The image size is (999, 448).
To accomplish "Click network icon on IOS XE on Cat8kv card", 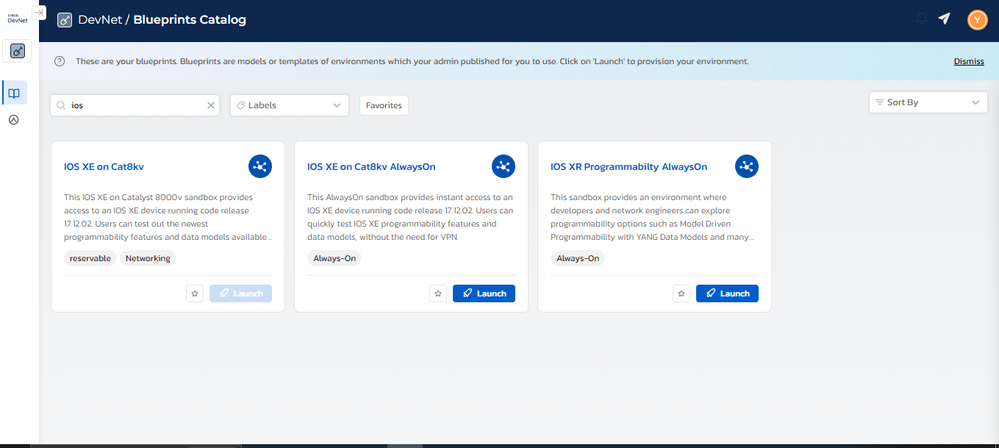I will pyautogui.click(x=260, y=166).
